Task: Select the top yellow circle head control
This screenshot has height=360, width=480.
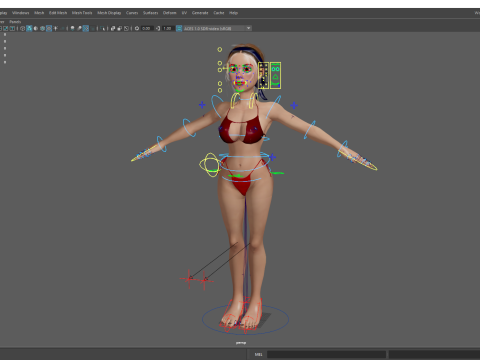Action: tap(220, 49)
